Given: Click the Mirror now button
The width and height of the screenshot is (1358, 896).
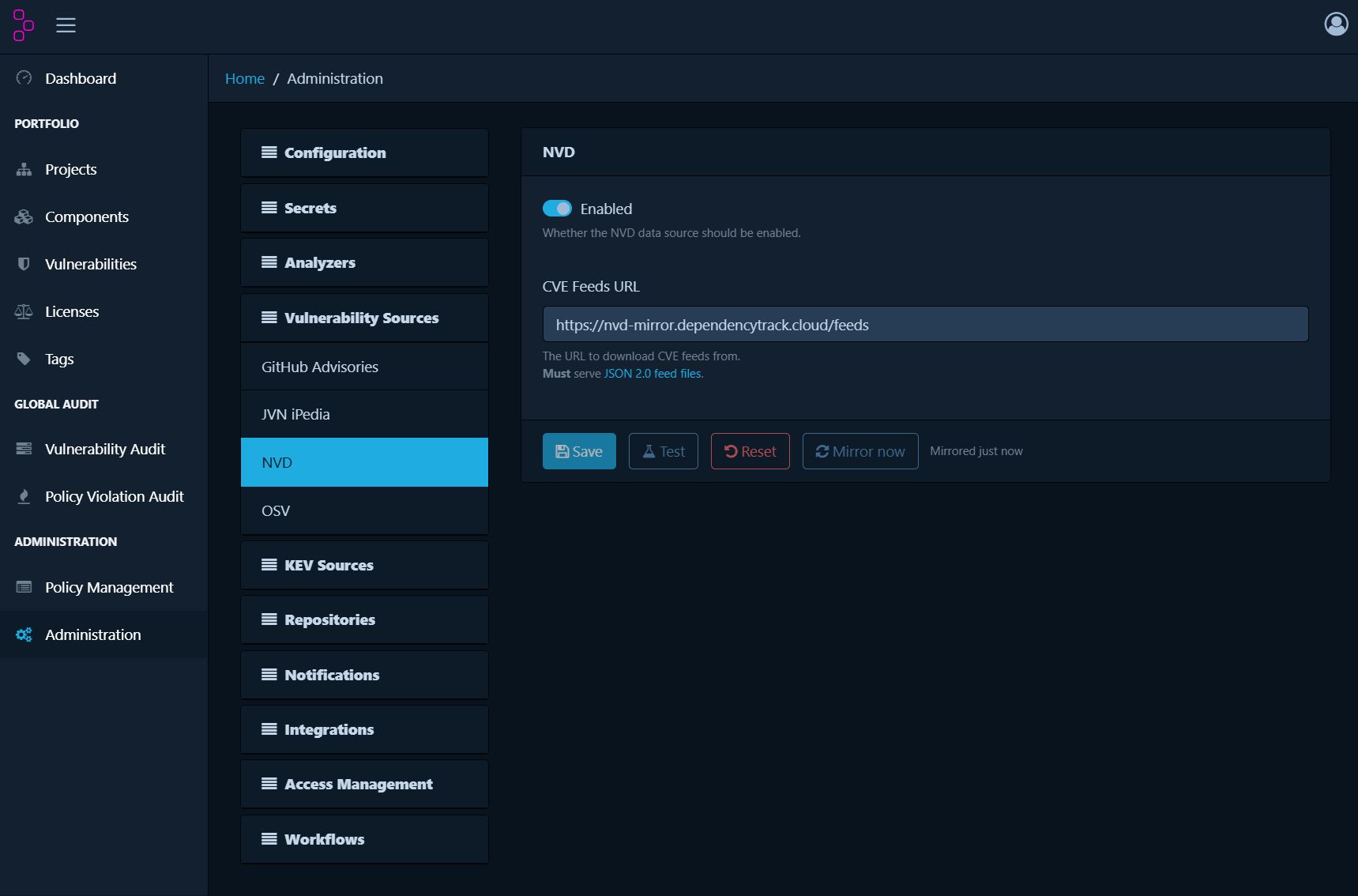Looking at the screenshot, I should [x=860, y=451].
